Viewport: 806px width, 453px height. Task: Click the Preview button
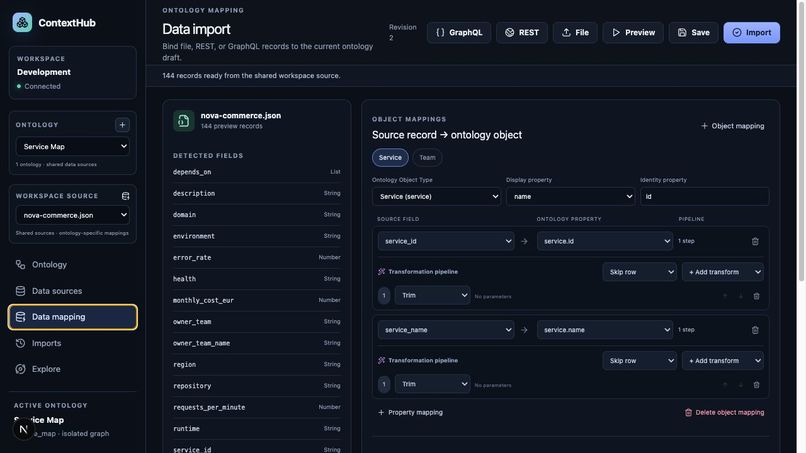click(x=633, y=32)
